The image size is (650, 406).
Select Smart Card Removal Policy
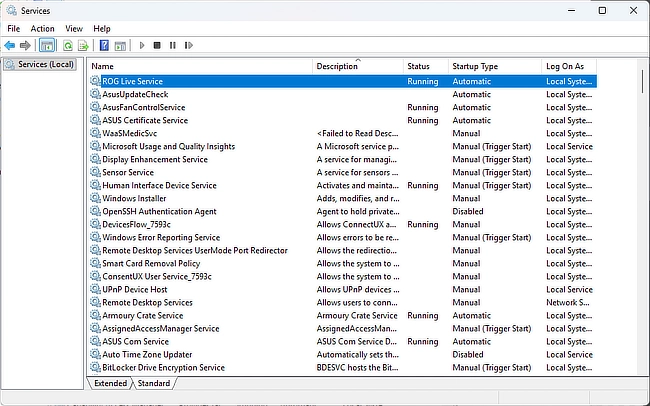(x=151, y=263)
